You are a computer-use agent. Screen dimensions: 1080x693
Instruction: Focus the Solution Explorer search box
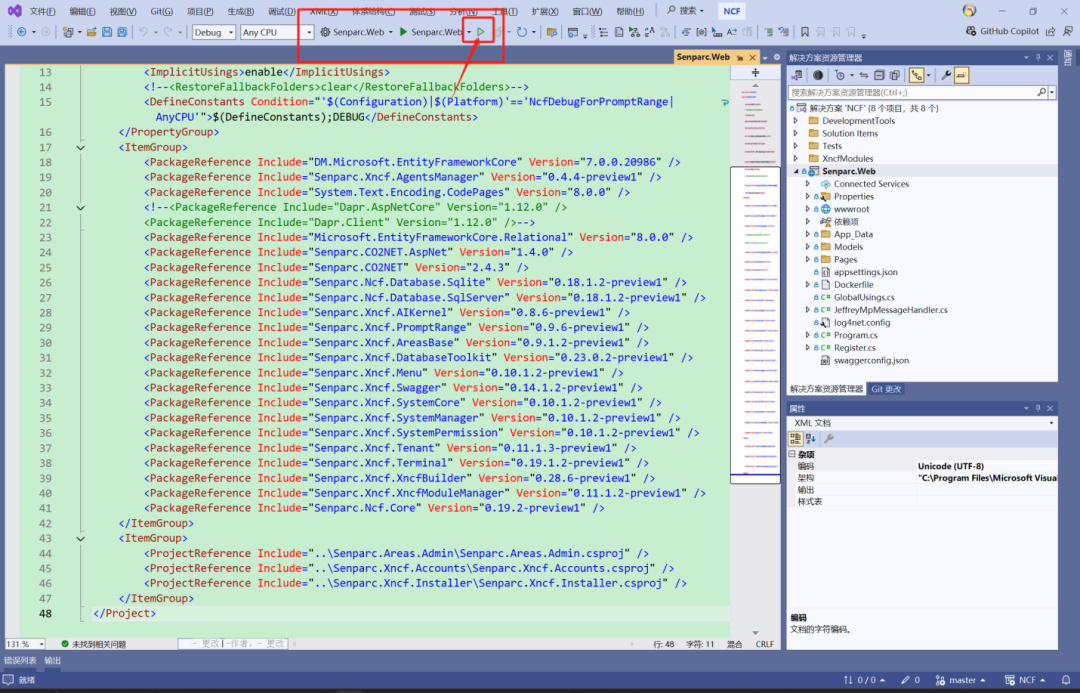click(912, 92)
